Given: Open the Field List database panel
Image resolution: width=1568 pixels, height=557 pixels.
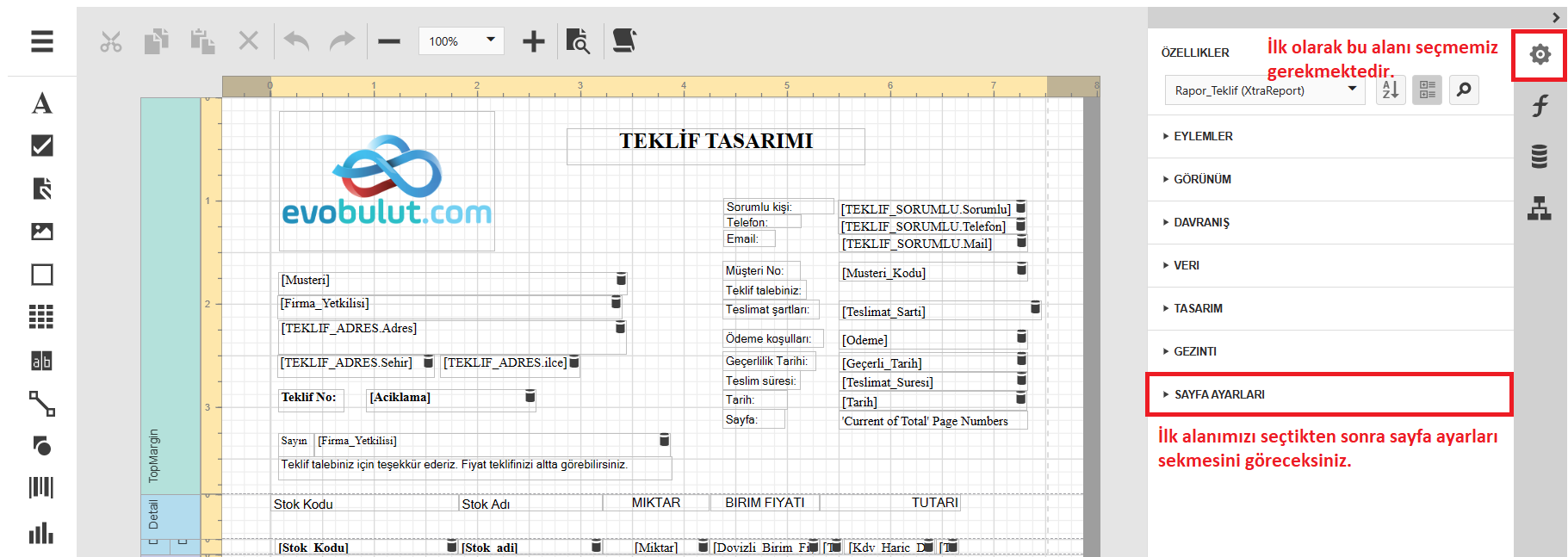Looking at the screenshot, I should tap(1540, 157).
